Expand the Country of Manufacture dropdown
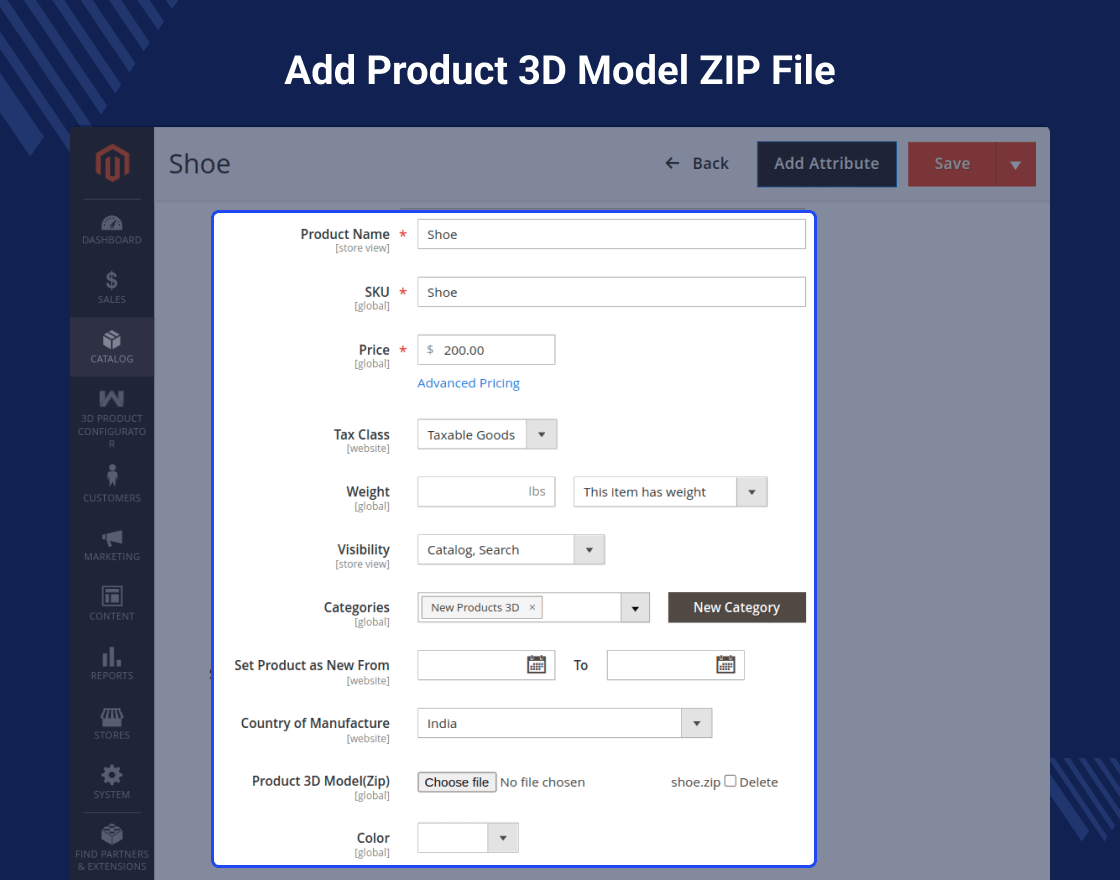This screenshot has height=880, width=1120. coord(696,723)
